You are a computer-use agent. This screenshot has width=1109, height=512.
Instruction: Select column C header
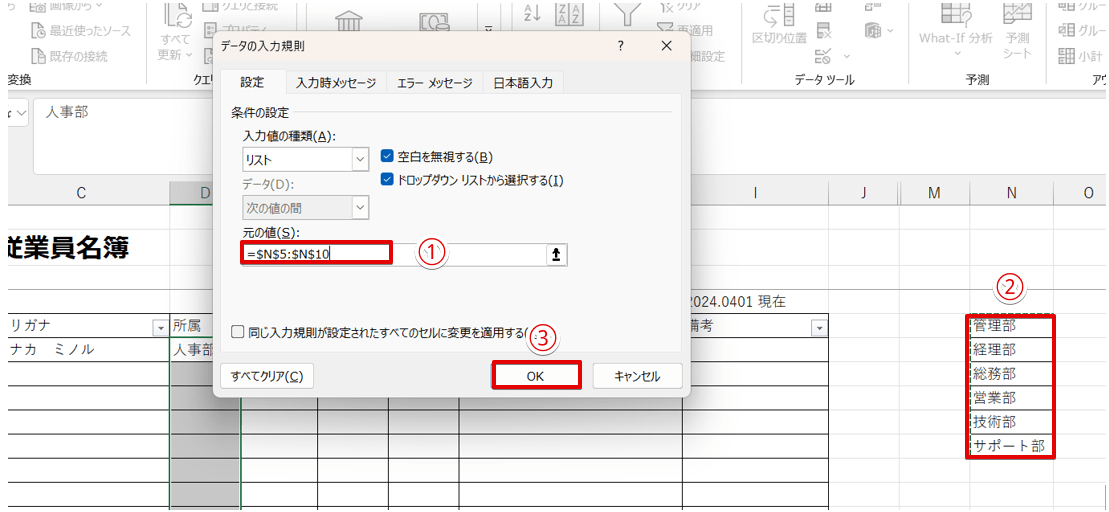point(81,193)
